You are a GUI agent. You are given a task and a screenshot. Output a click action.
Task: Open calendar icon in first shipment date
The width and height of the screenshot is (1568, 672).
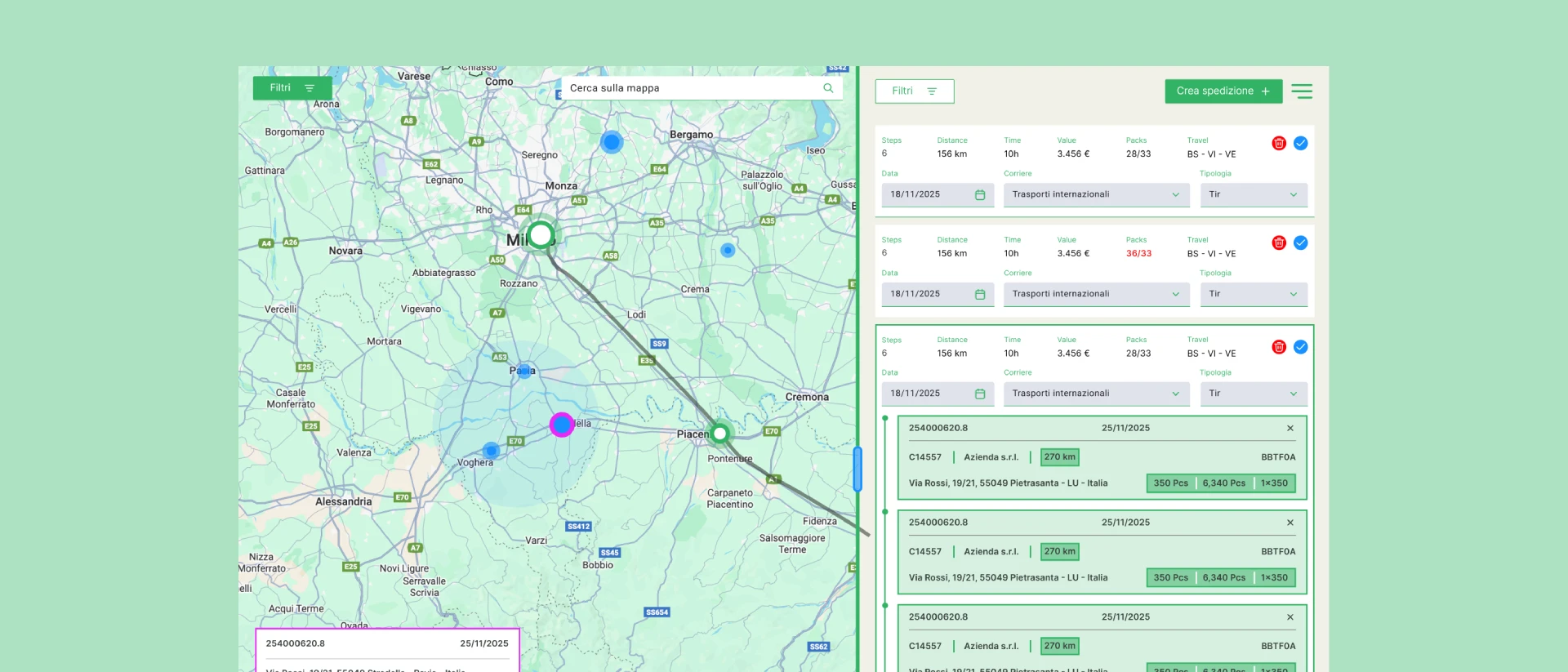click(980, 195)
